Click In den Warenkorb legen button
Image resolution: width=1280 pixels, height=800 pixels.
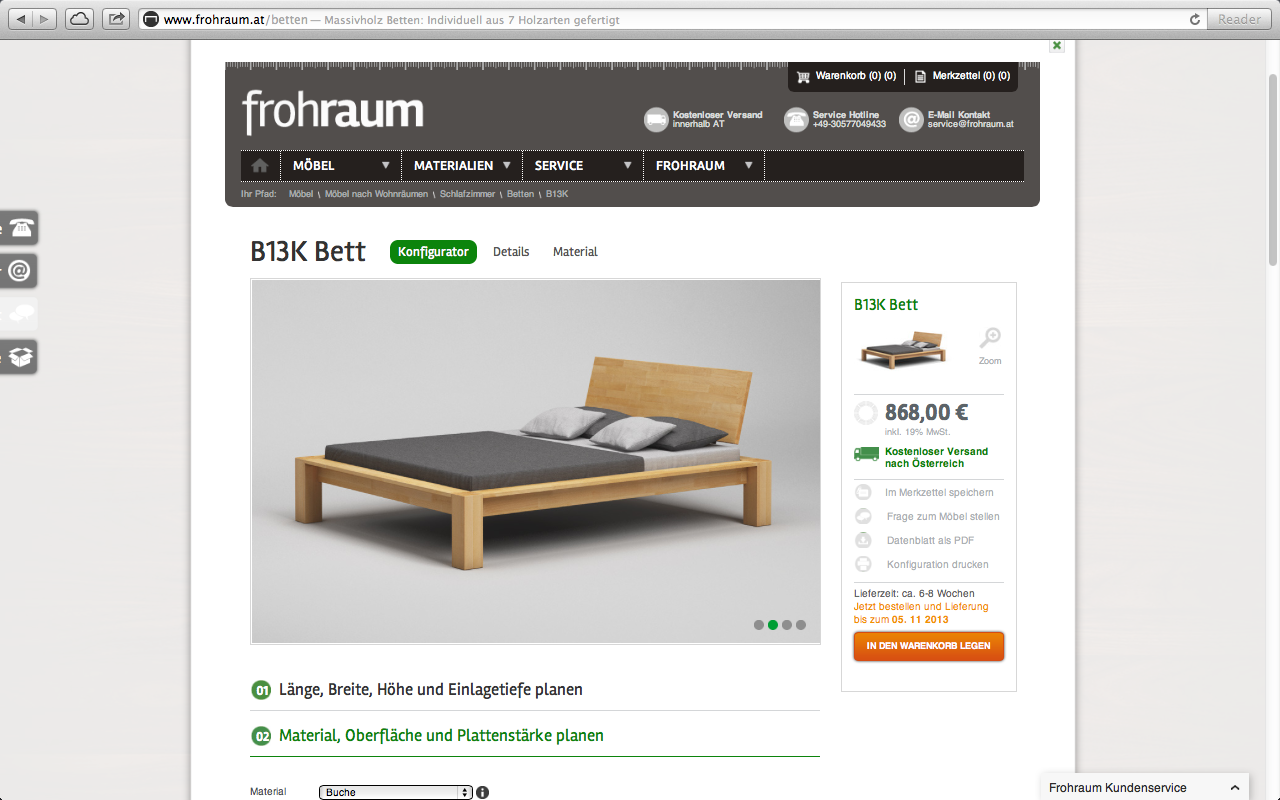tap(929, 646)
